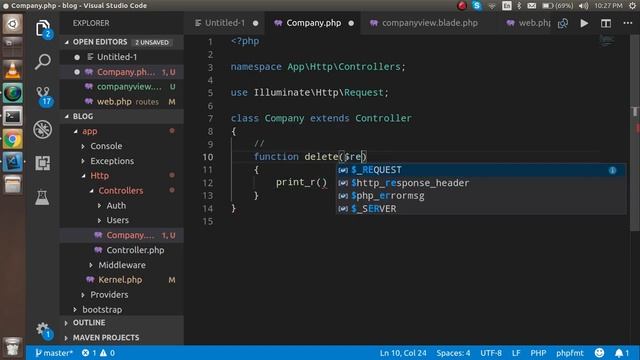This screenshot has width=640, height=360.
Task: Open the Explorer view in activity bar
Action: point(43,29)
